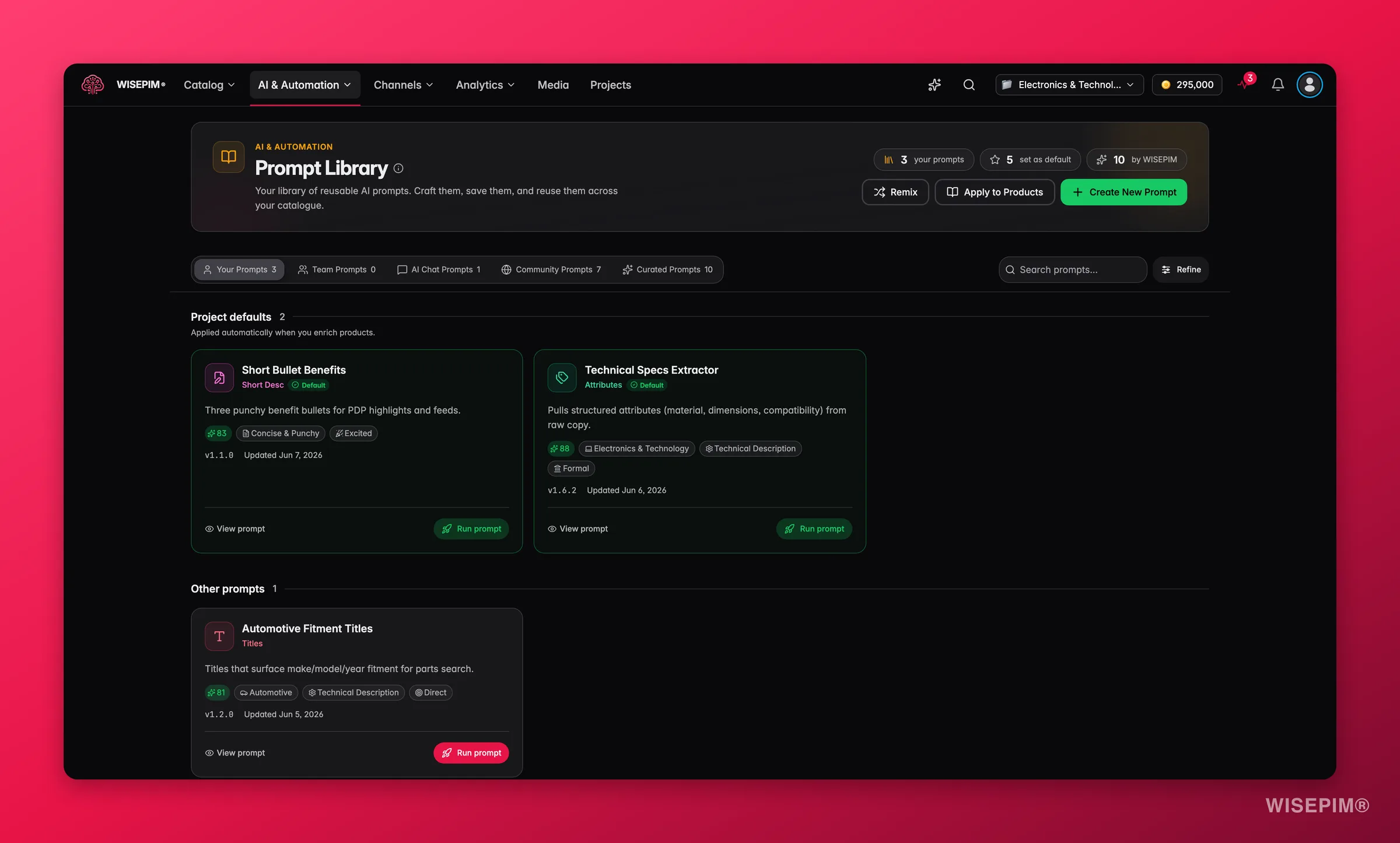Click the 88 score badge on Technical Specs Extractor
Viewport: 1400px width, 843px height.
coord(561,449)
